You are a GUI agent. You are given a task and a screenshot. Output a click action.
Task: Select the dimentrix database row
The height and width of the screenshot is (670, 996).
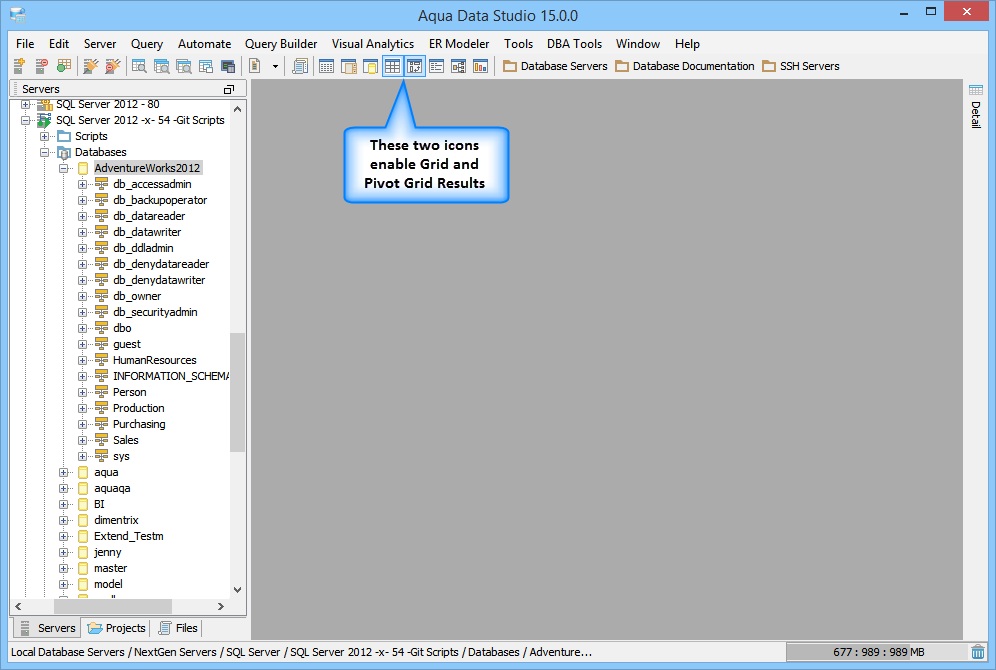point(116,520)
